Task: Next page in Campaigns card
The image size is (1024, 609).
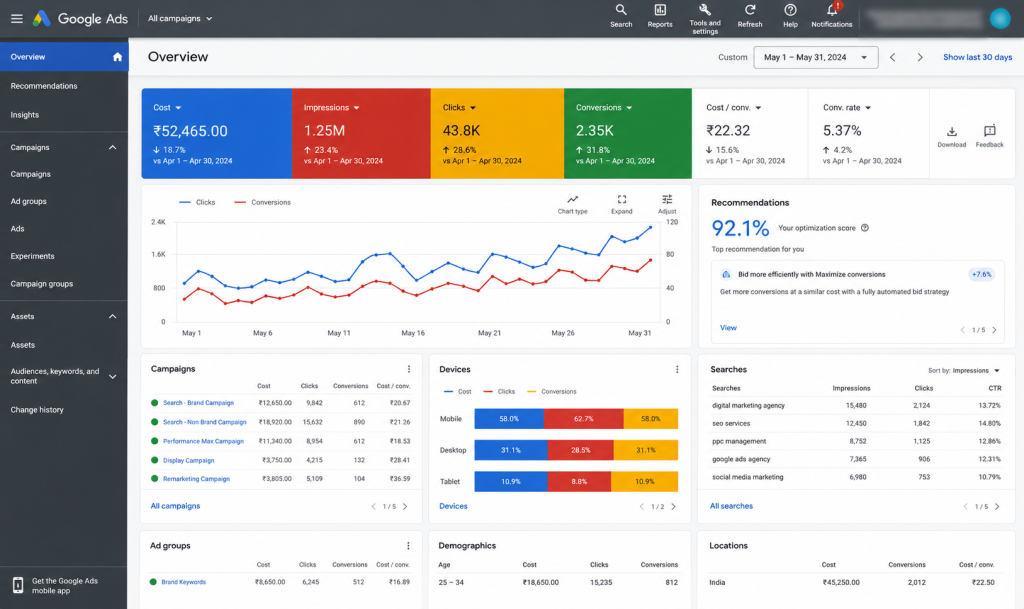Action: pos(405,507)
